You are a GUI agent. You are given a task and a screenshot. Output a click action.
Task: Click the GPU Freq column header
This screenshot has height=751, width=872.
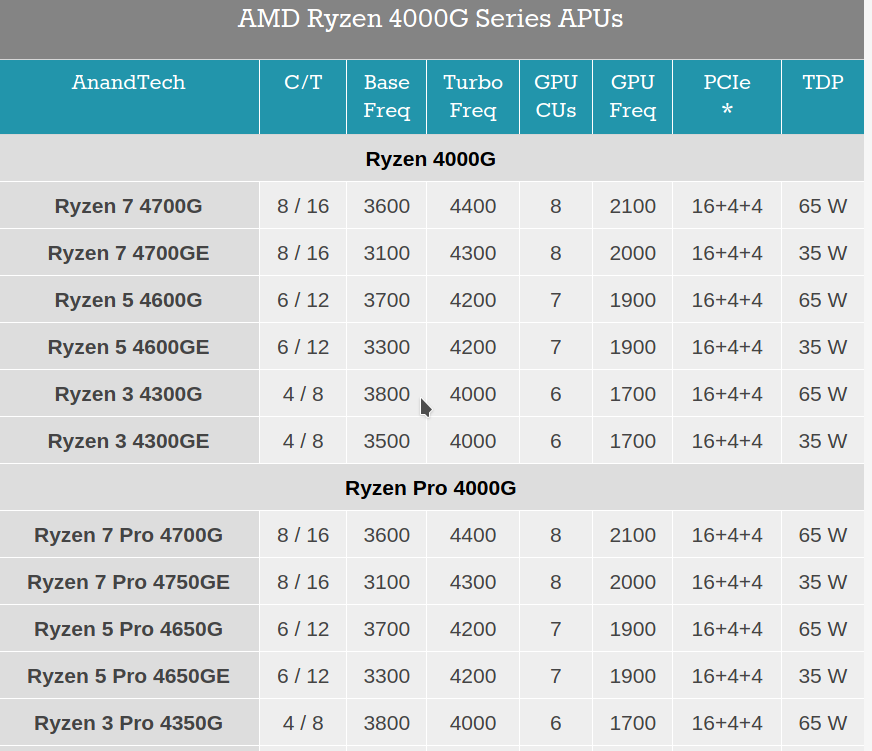632,96
